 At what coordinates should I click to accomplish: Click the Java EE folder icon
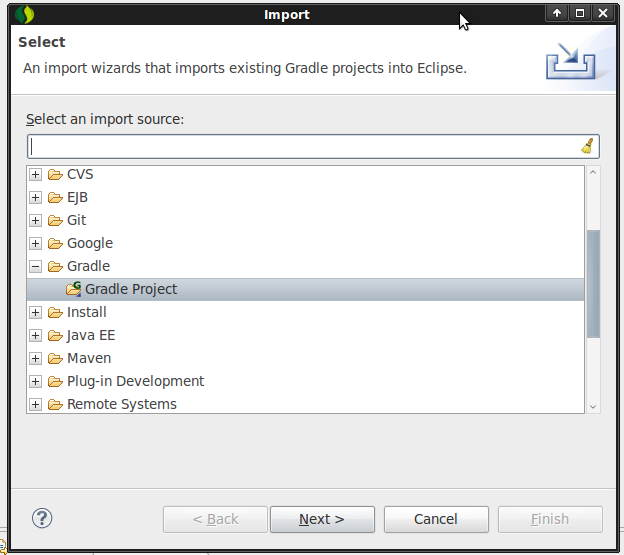pyautogui.click(x=55, y=335)
